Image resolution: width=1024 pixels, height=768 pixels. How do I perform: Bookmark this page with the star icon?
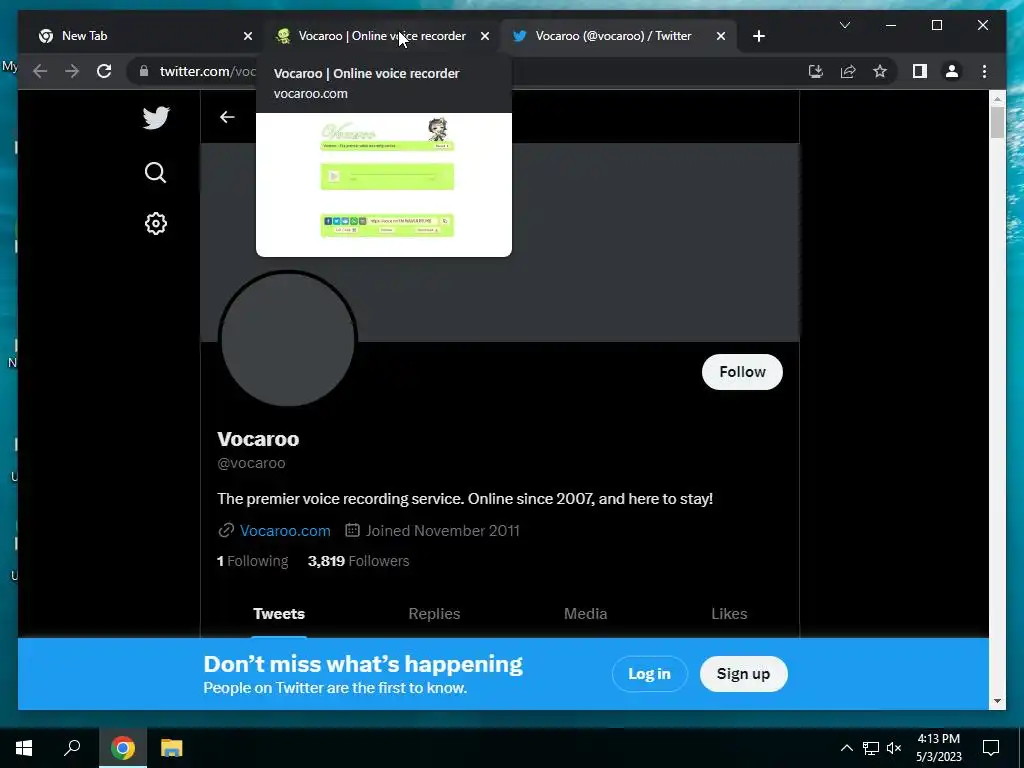click(880, 71)
